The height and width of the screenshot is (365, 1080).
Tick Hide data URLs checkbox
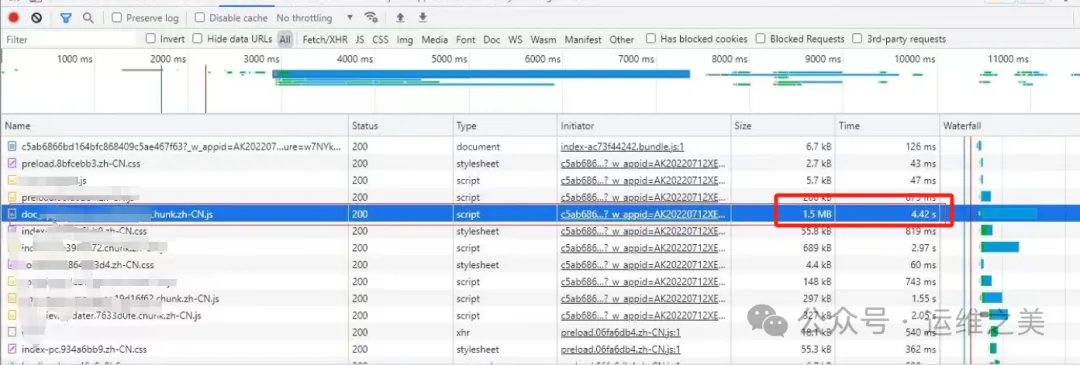[x=198, y=39]
